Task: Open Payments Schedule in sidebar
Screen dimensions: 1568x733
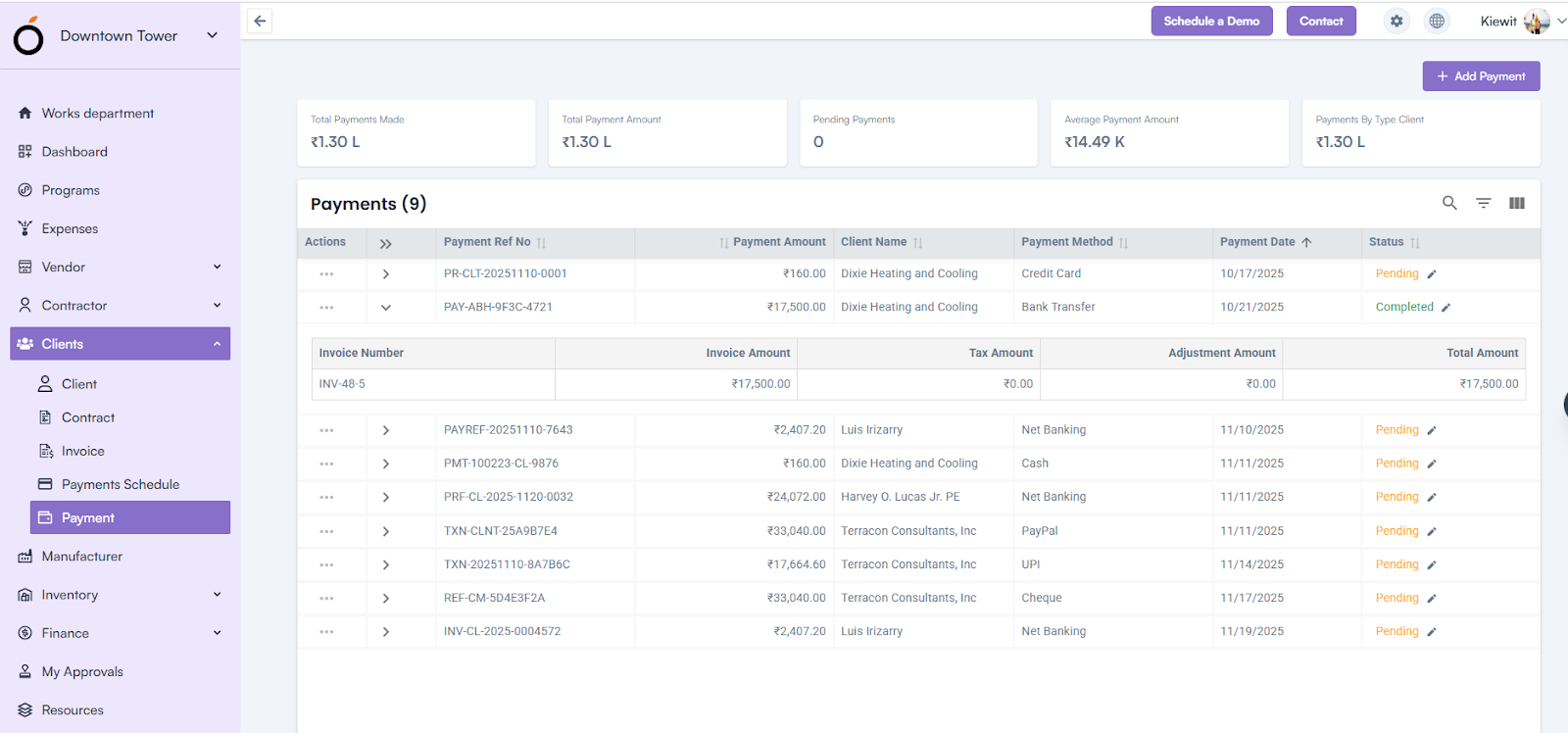Action: [121, 484]
